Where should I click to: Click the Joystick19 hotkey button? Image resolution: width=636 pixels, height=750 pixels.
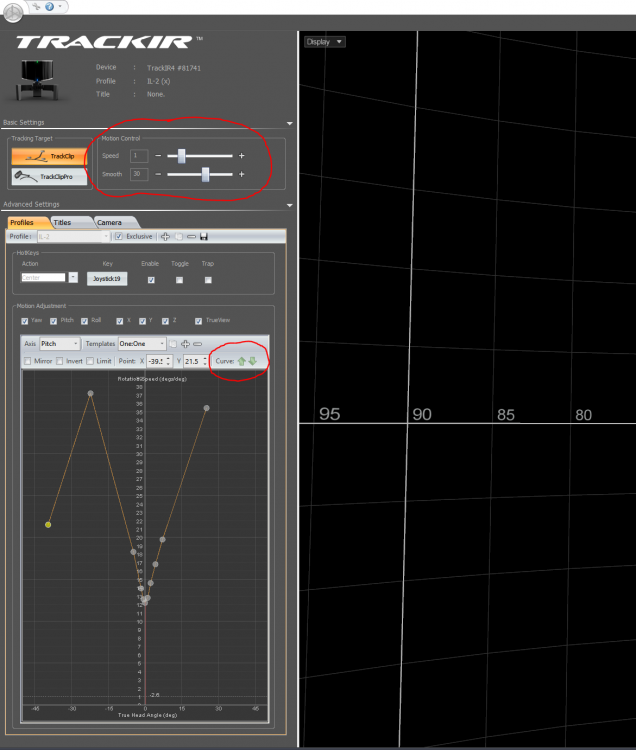pos(107,279)
